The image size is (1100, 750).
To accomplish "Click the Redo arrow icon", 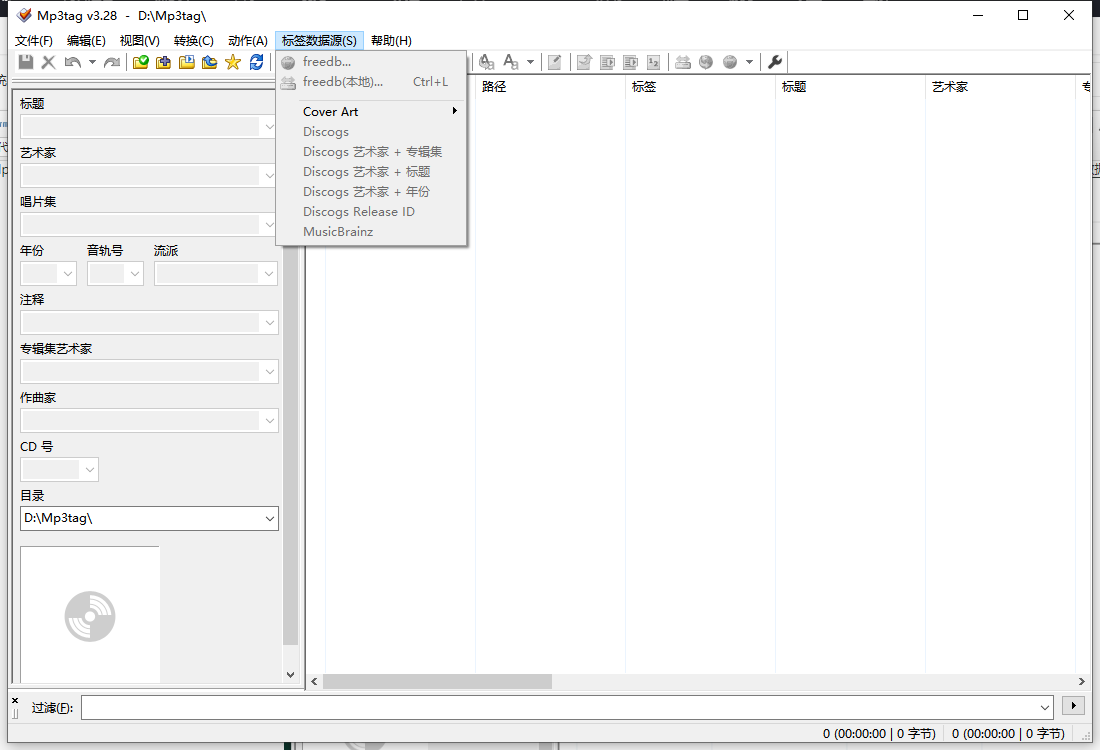I will (x=112, y=62).
